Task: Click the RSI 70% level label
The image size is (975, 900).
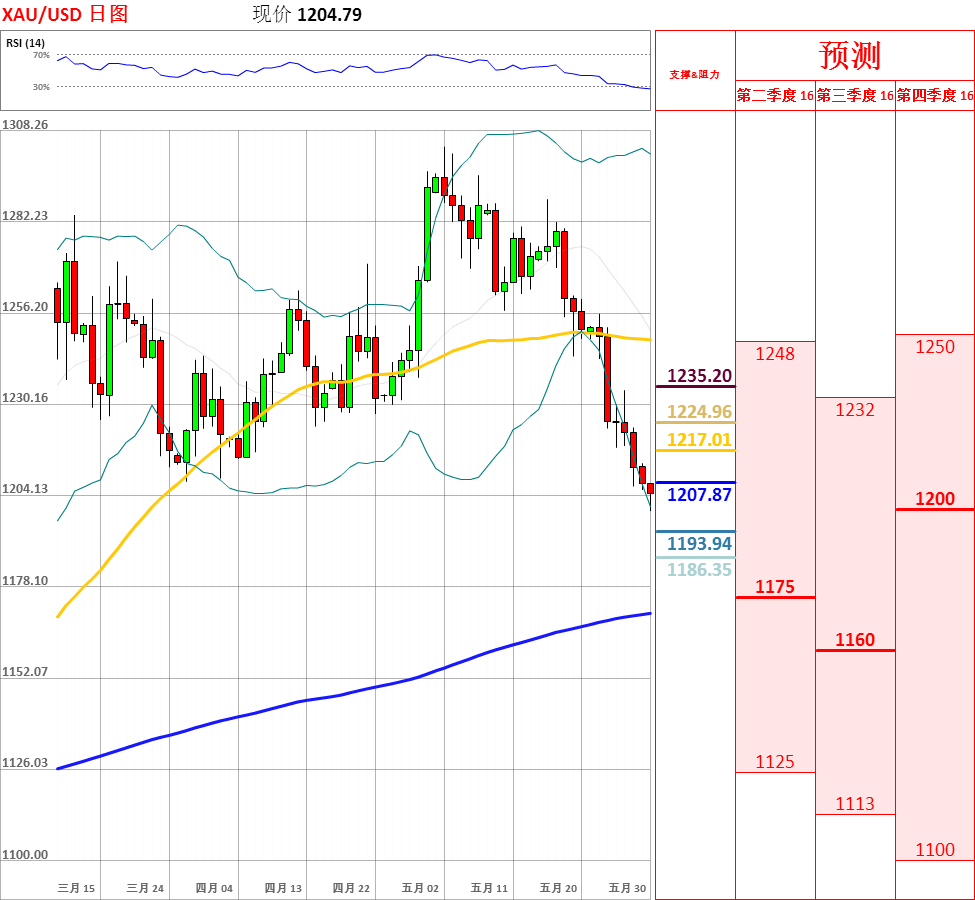Action: (41, 55)
